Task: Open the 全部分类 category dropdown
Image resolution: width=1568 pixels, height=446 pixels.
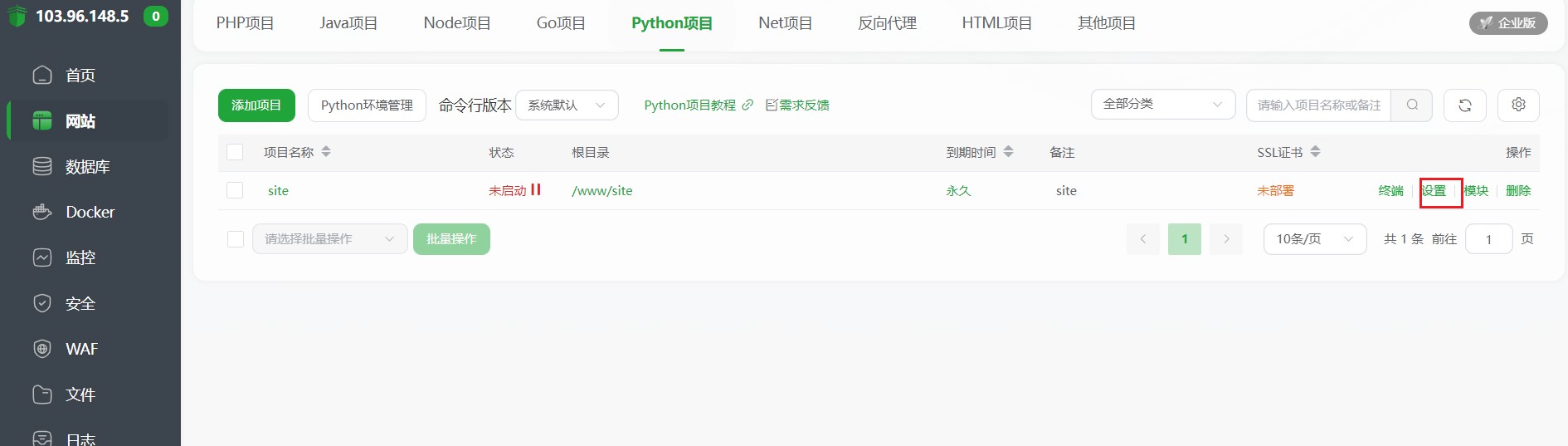Action: 1161,105
